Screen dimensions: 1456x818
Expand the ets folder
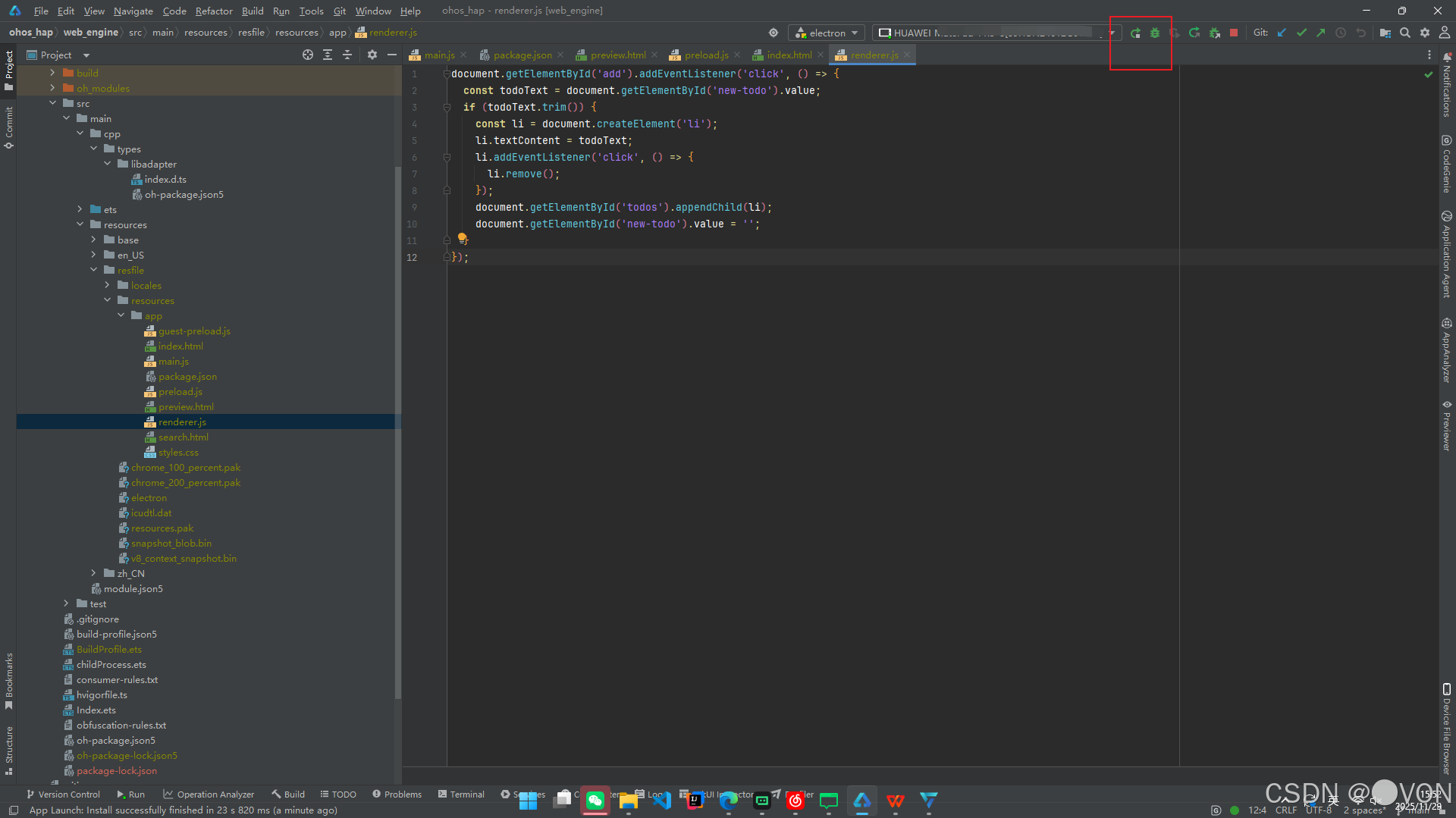point(80,209)
